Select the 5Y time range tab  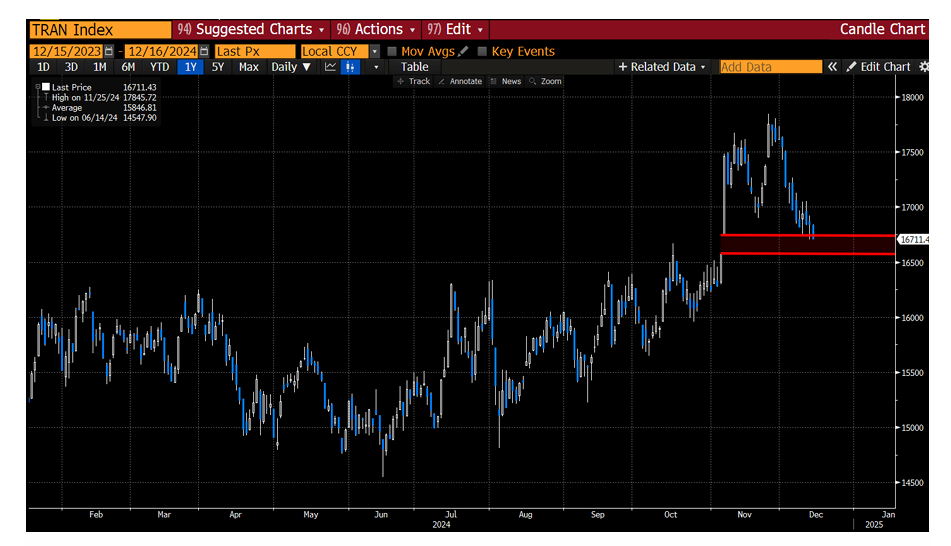(x=218, y=67)
